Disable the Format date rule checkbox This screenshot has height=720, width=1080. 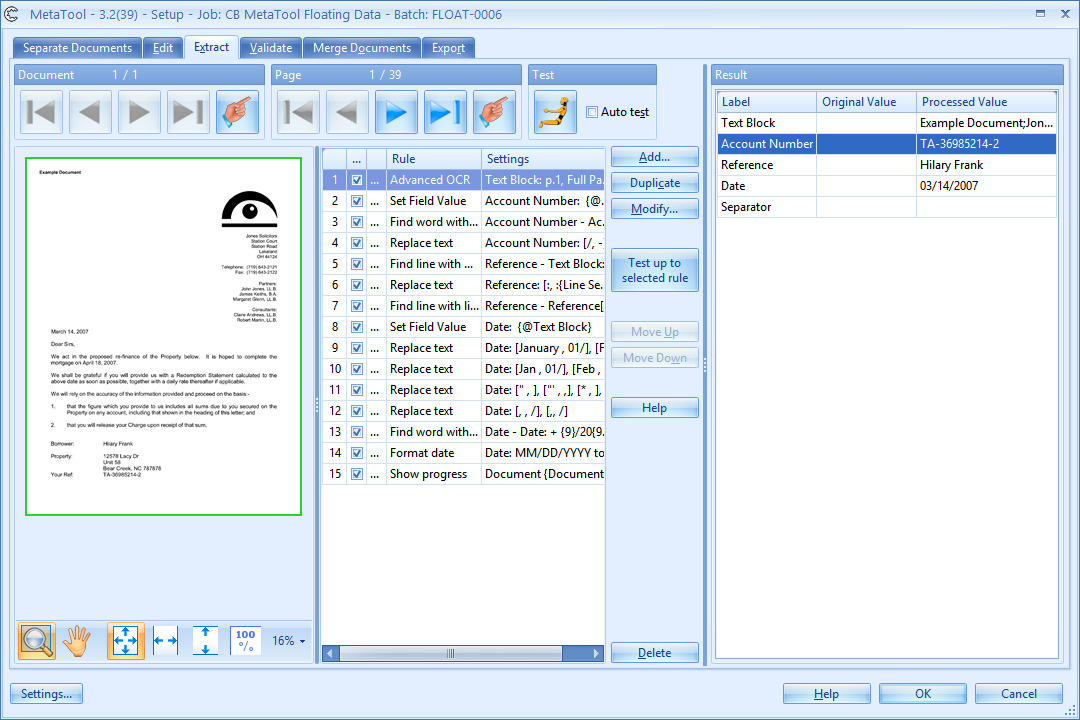pos(357,453)
